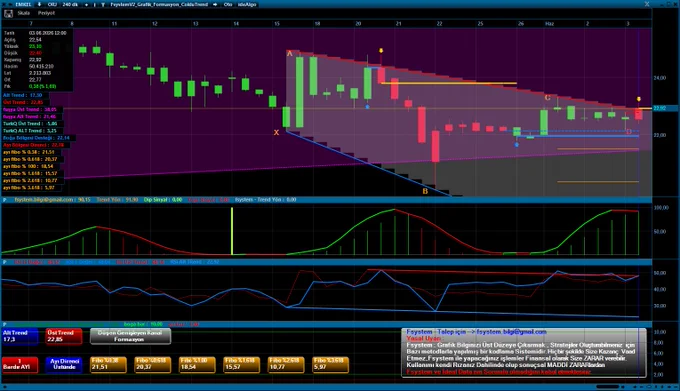680x391 pixels.
Task: Click the blue Ayı Direnci Üstünde button
Action: [x=64, y=365]
